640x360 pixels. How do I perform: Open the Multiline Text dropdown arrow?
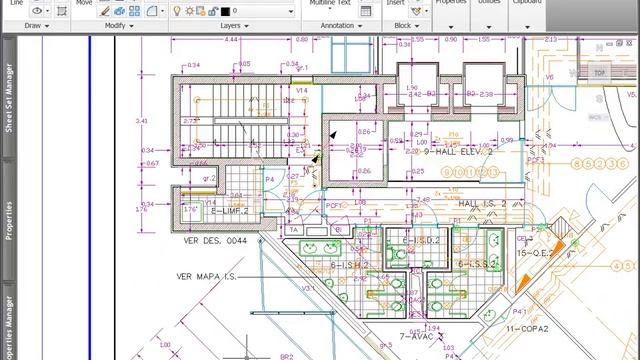click(330, 8)
